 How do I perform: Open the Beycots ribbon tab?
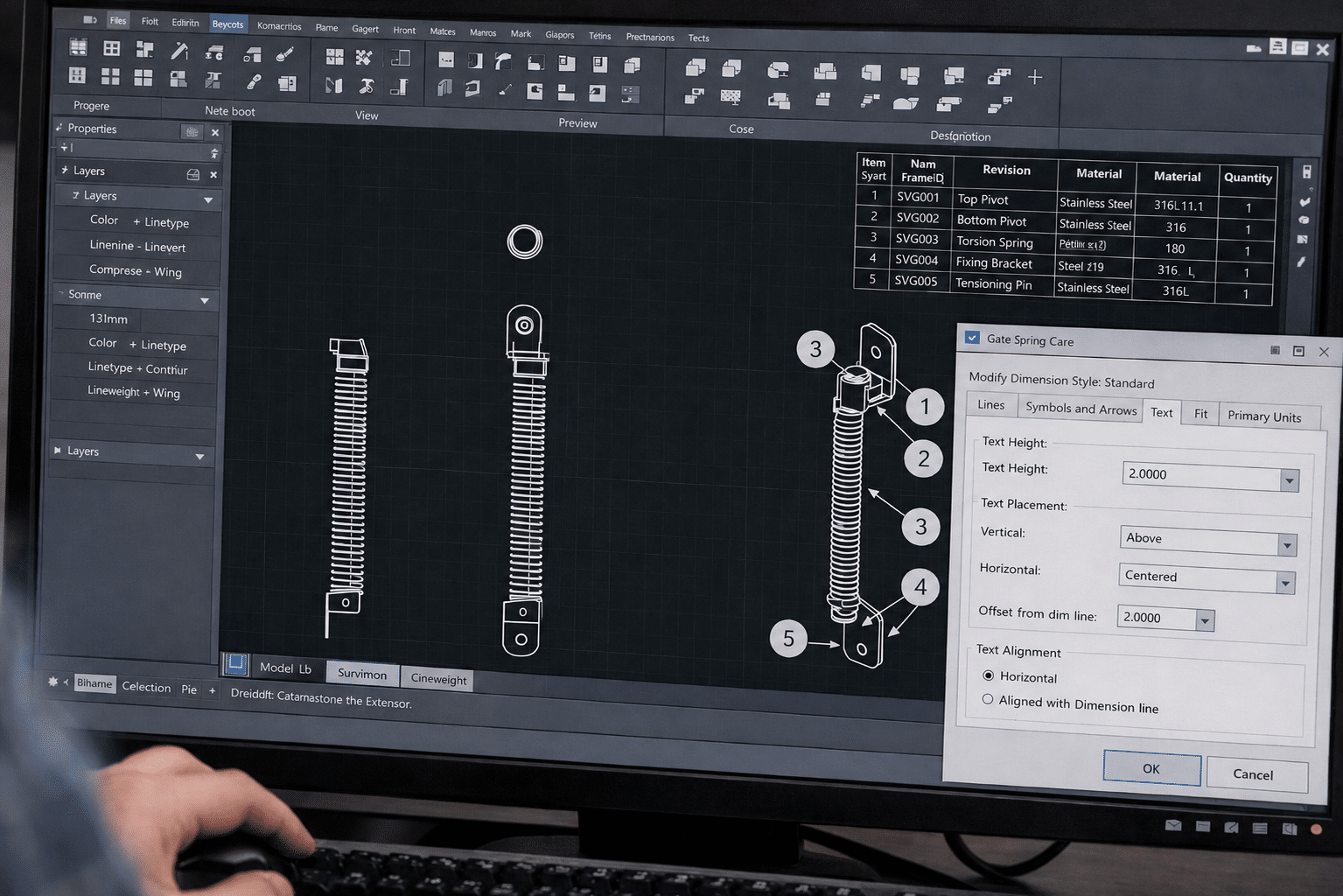click(227, 24)
